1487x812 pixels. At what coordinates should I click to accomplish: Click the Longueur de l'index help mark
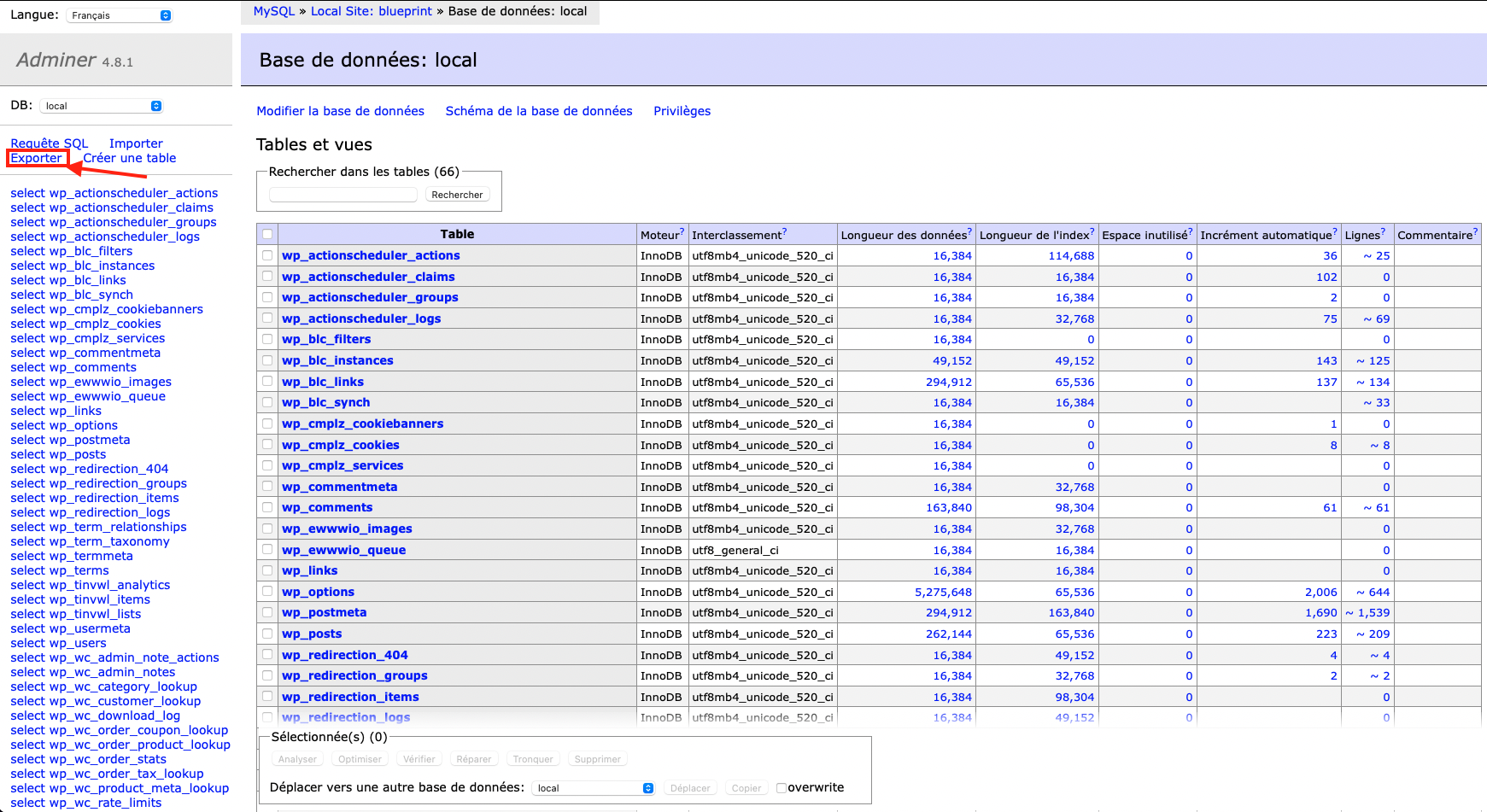tap(1092, 231)
